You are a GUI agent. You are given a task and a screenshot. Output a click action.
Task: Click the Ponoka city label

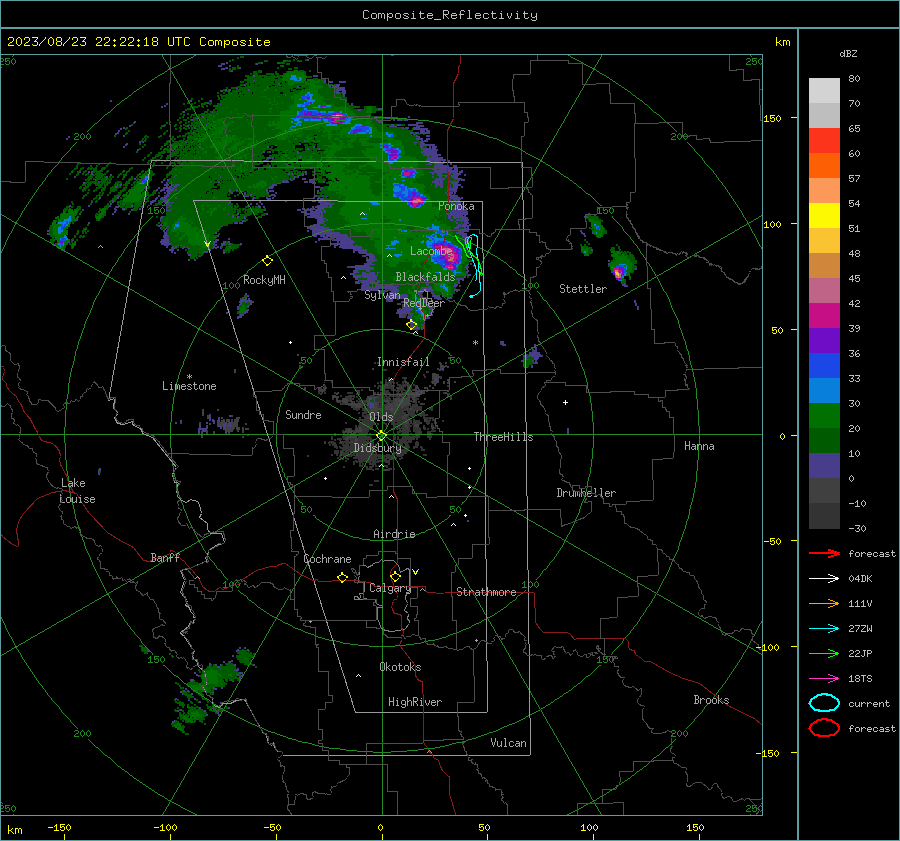click(456, 206)
